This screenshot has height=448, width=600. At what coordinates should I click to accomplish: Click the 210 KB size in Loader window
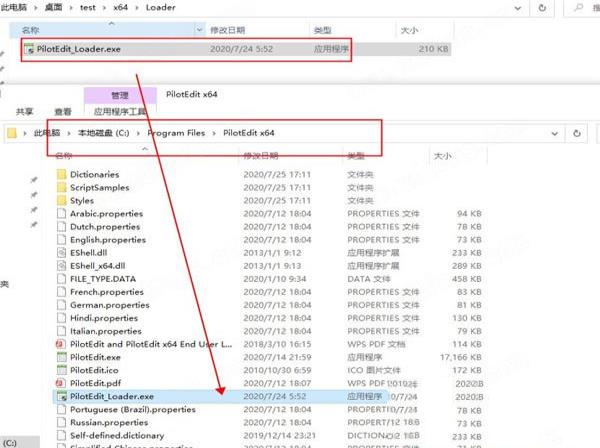(433, 49)
